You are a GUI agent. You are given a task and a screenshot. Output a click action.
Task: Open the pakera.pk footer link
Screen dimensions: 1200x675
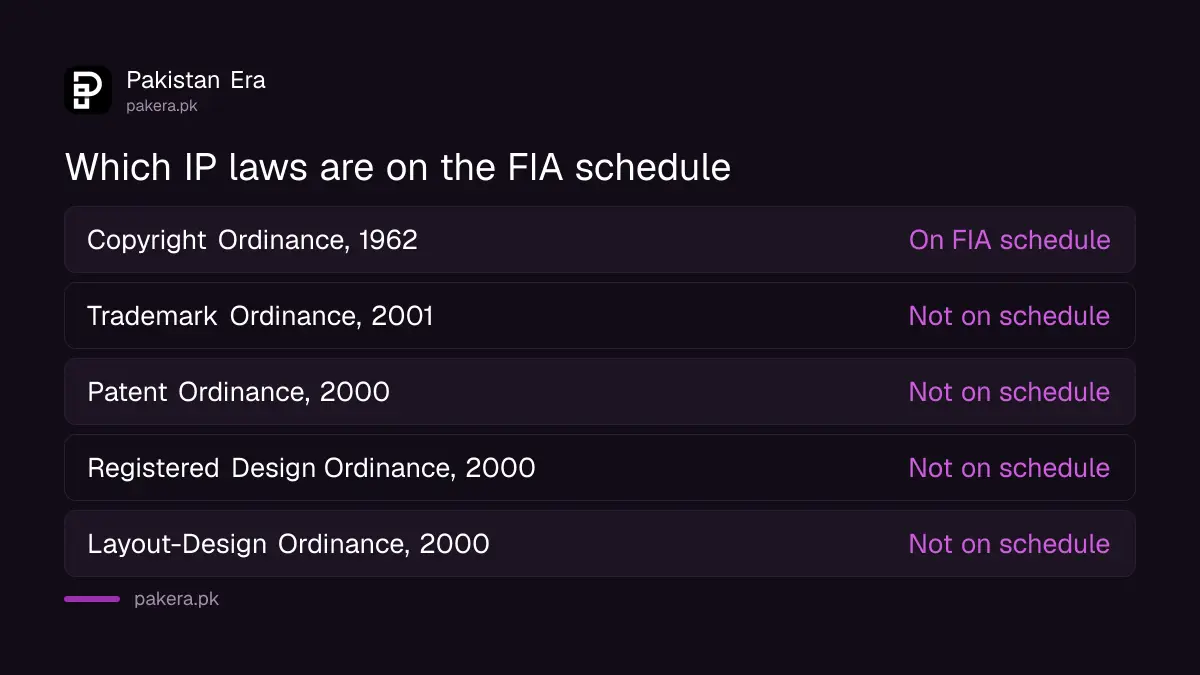click(176, 600)
